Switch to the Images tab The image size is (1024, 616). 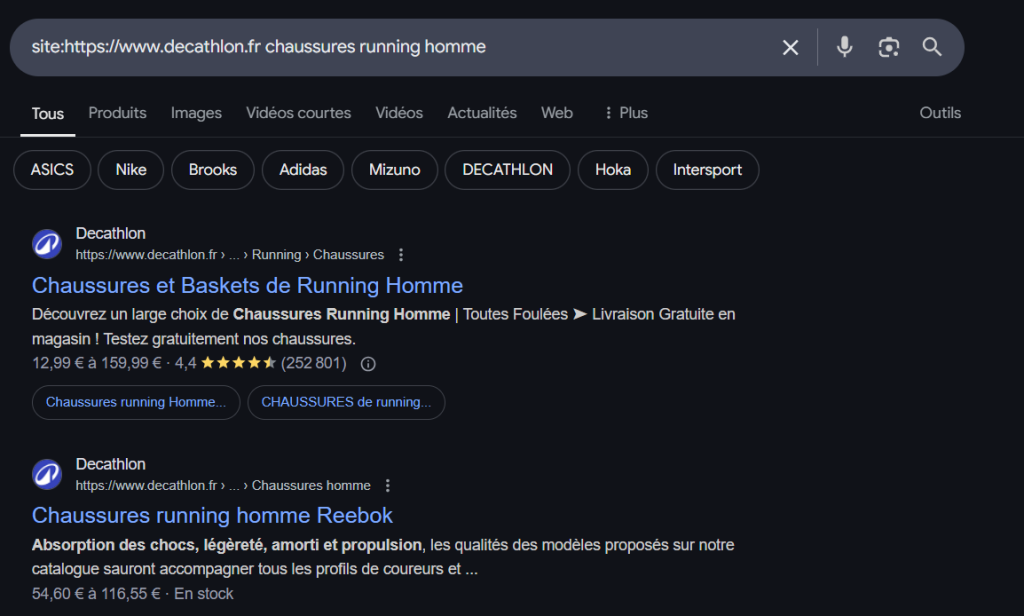point(196,113)
